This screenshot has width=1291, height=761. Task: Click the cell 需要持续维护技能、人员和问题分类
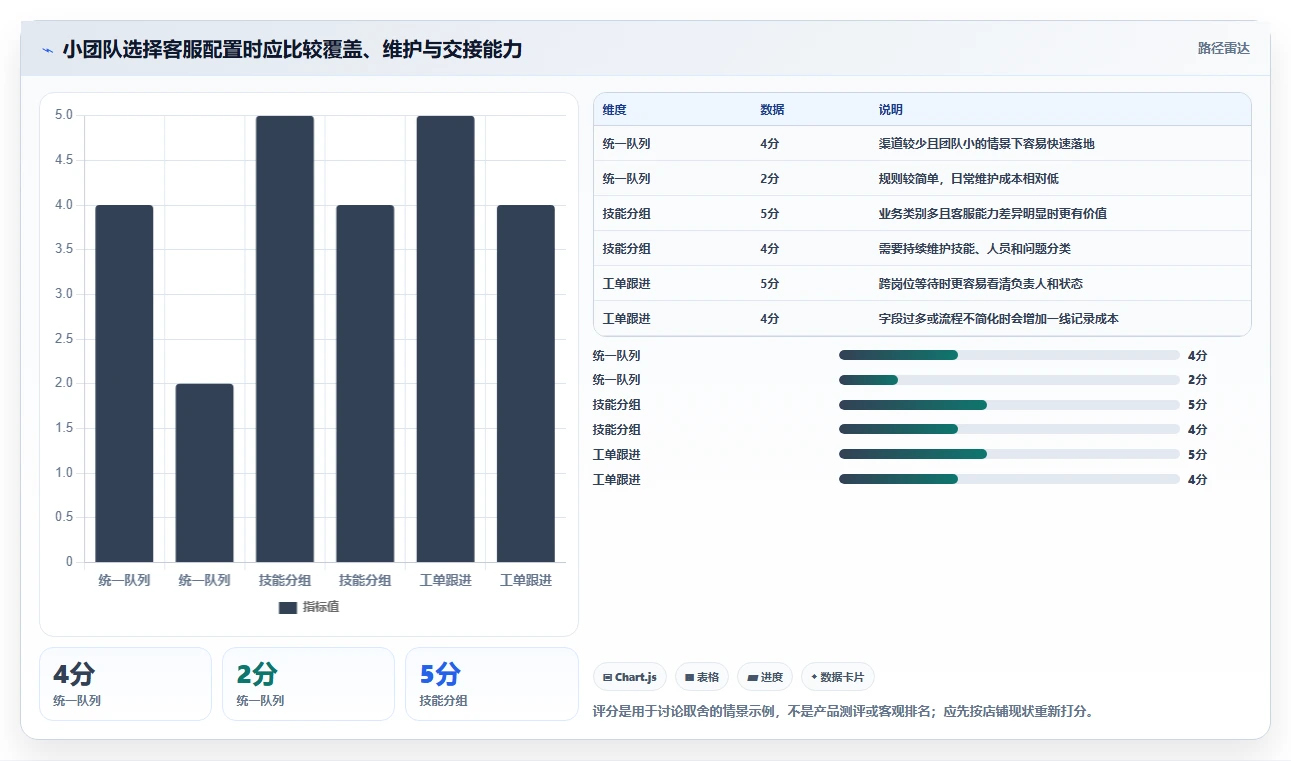974,249
